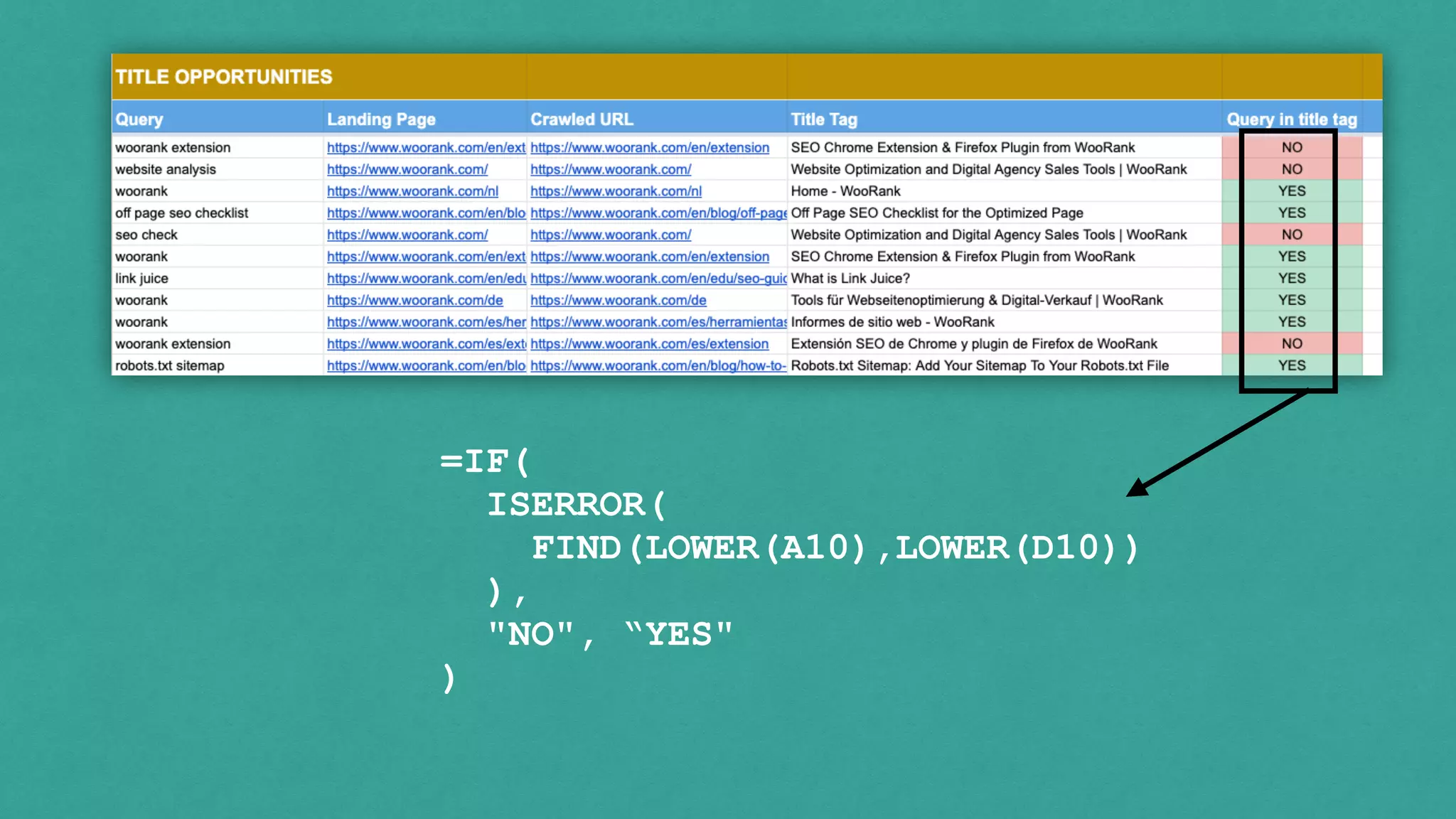This screenshot has height=819, width=1456.
Task: Select the 'robots.txt sitemap' query cell
Action: (218, 365)
